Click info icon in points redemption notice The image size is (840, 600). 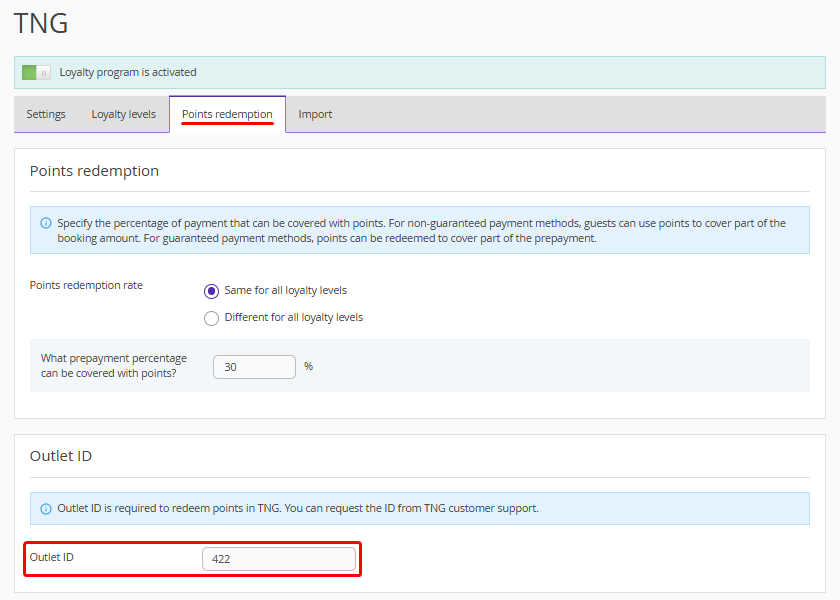tap(46, 224)
